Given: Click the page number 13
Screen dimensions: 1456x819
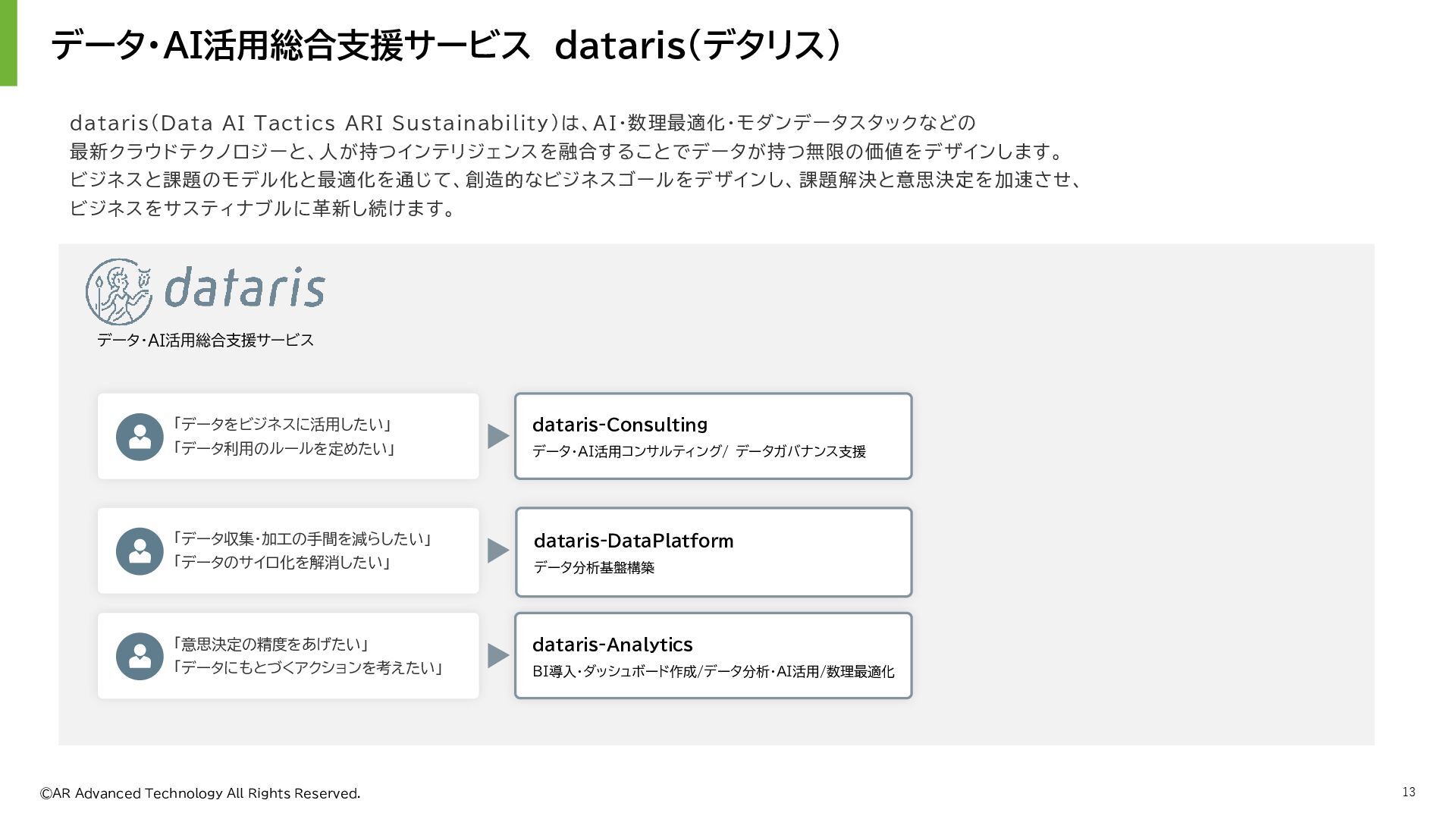Looking at the screenshot, I should click(1408, 792).
